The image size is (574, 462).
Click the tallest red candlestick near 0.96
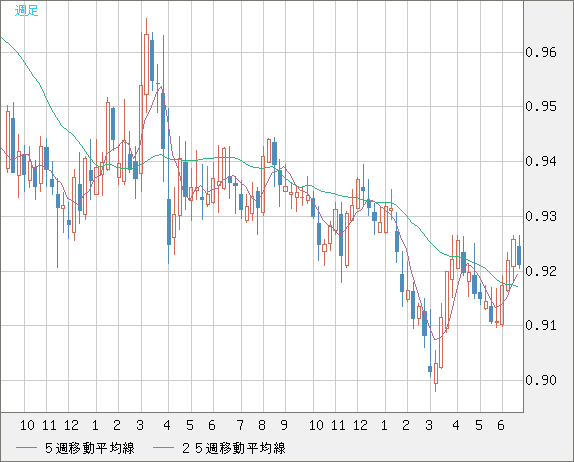click(146, 64)
